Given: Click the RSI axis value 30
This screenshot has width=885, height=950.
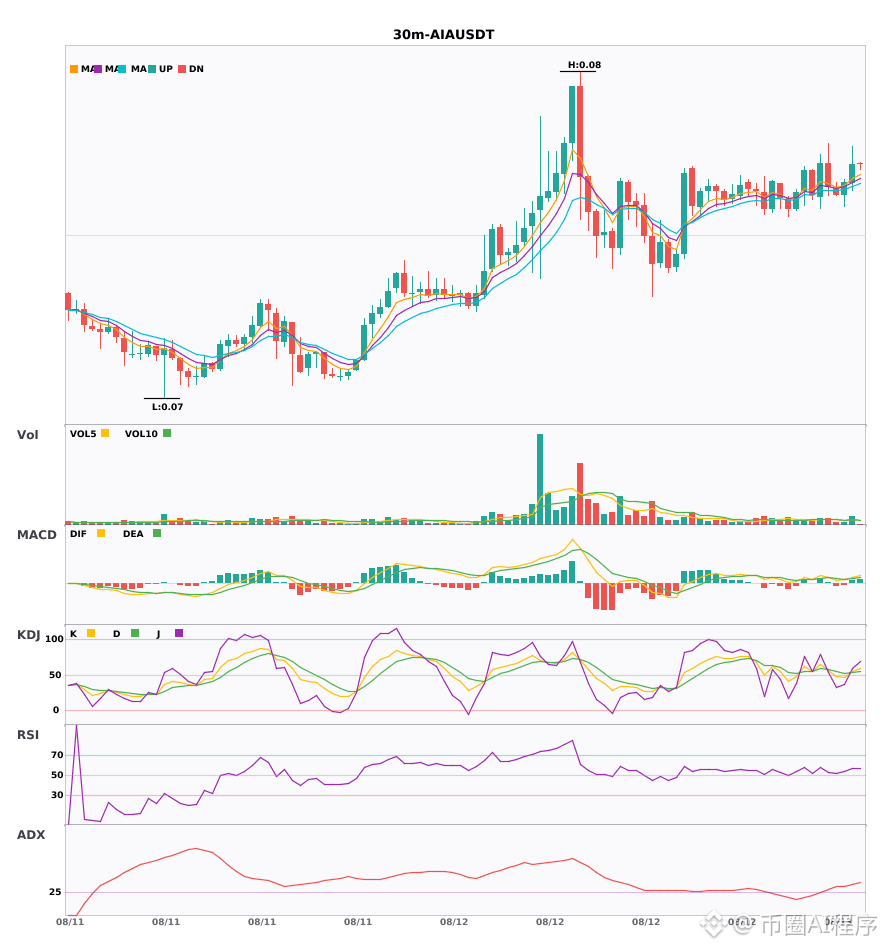Looking at the screenshot, I should click(x=57, y=795).
